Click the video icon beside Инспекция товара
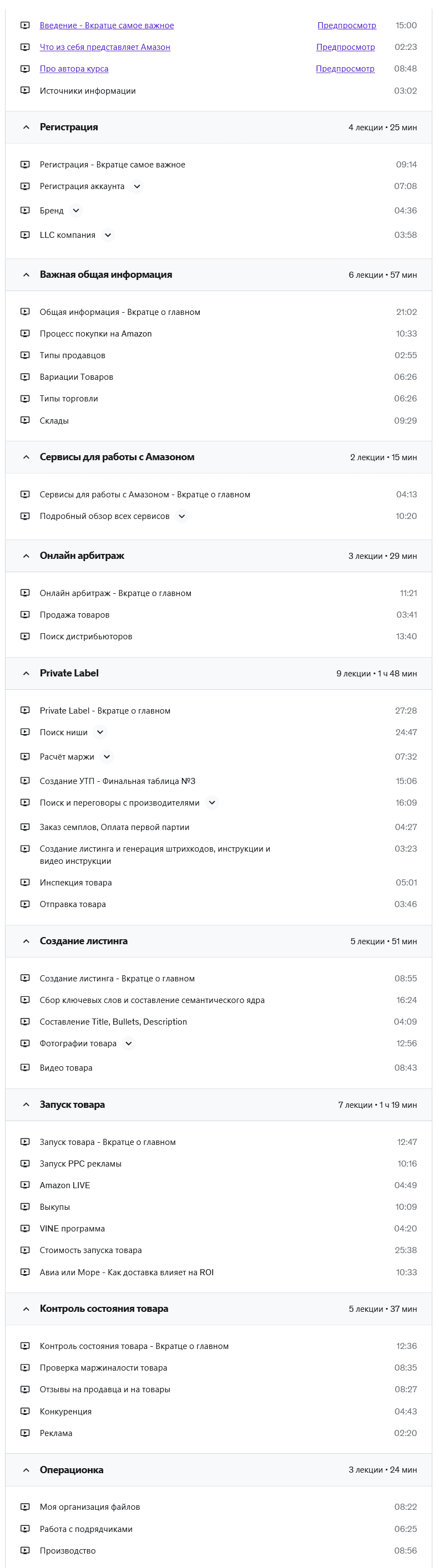 [x=24, y=883]
